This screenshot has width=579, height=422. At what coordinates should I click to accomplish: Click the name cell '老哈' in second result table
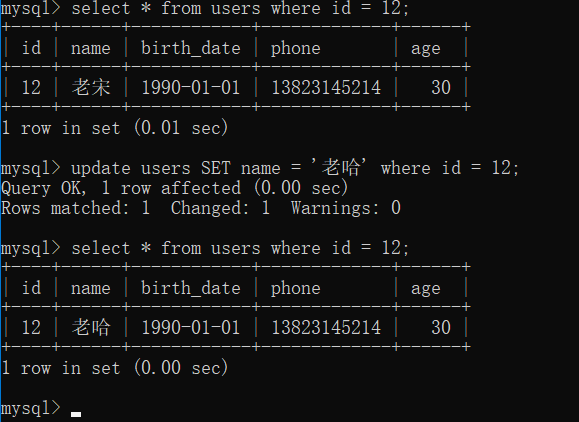pyautogui.click(x=91, y=327)
